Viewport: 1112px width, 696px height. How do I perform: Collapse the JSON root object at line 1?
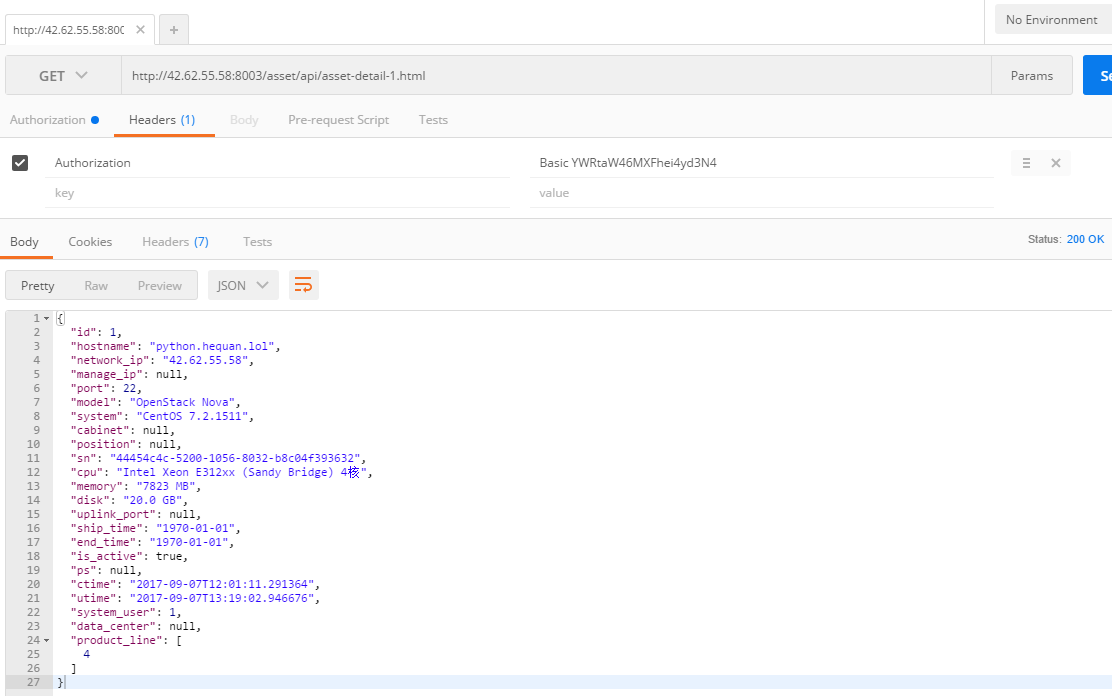[x=47, y=319]
